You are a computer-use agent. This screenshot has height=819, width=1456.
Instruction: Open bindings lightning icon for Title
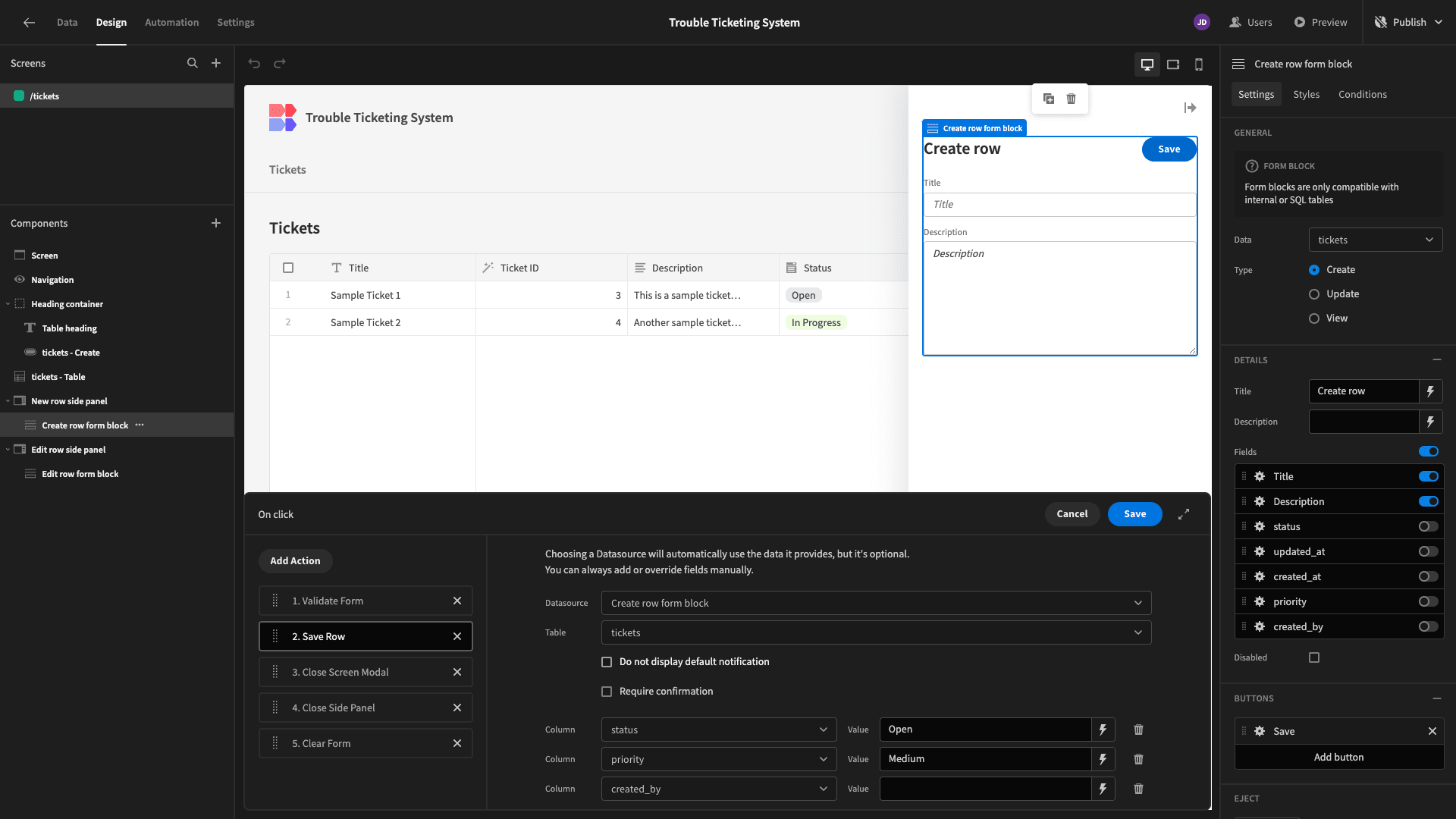(x=1430, y=391)
